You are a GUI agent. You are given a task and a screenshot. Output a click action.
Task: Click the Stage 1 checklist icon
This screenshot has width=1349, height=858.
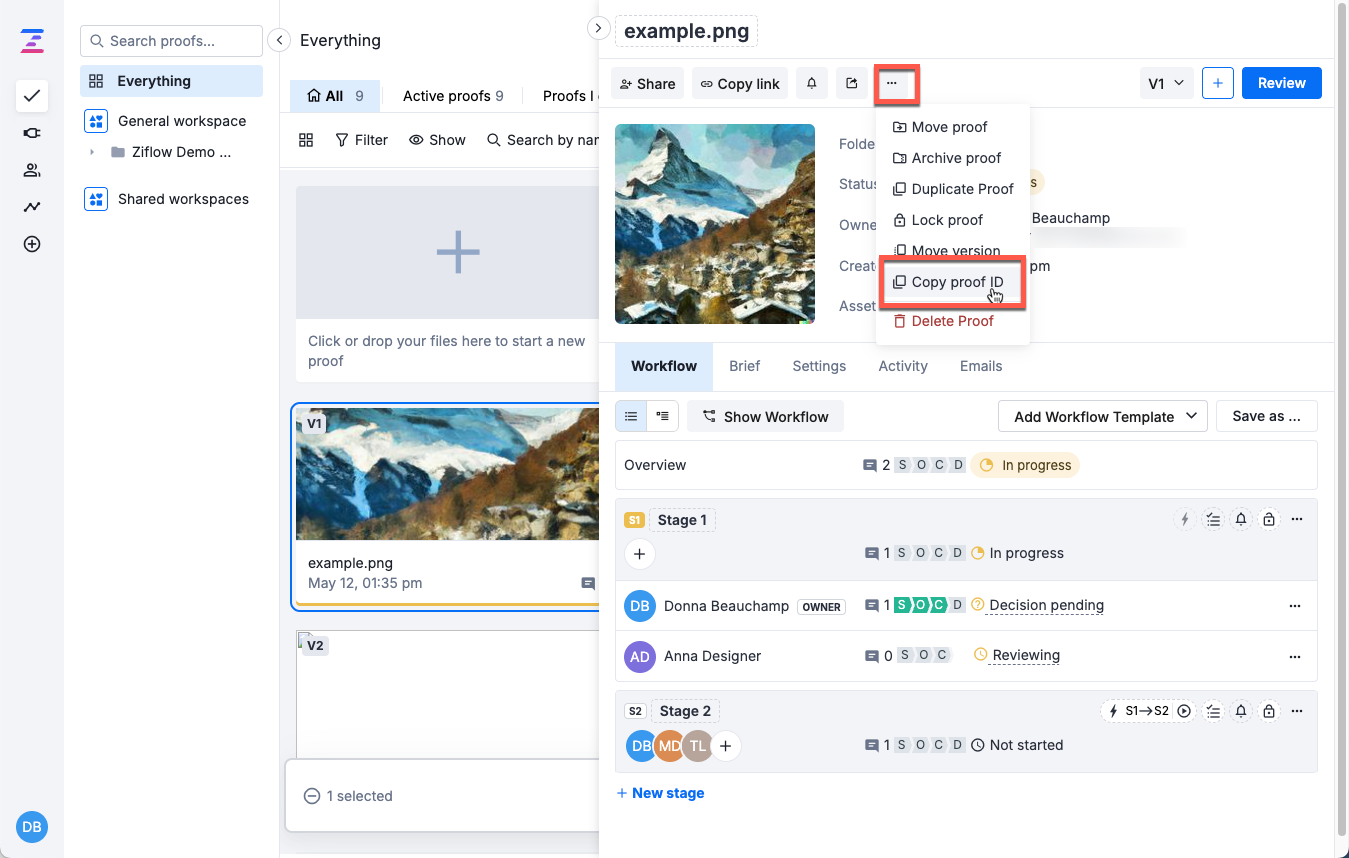(1213, 519)
